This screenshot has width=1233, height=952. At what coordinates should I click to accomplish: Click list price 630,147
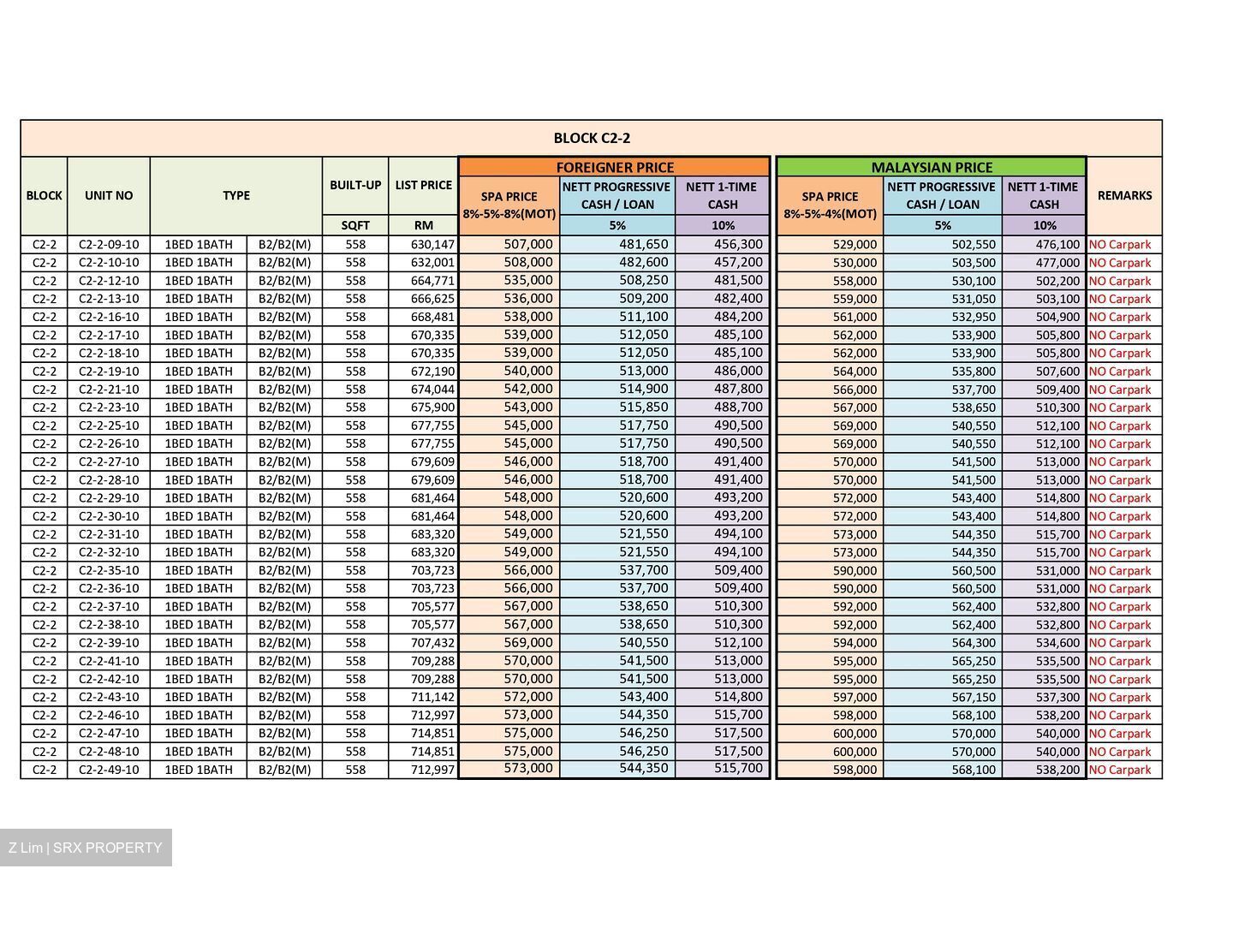point(432,245)
